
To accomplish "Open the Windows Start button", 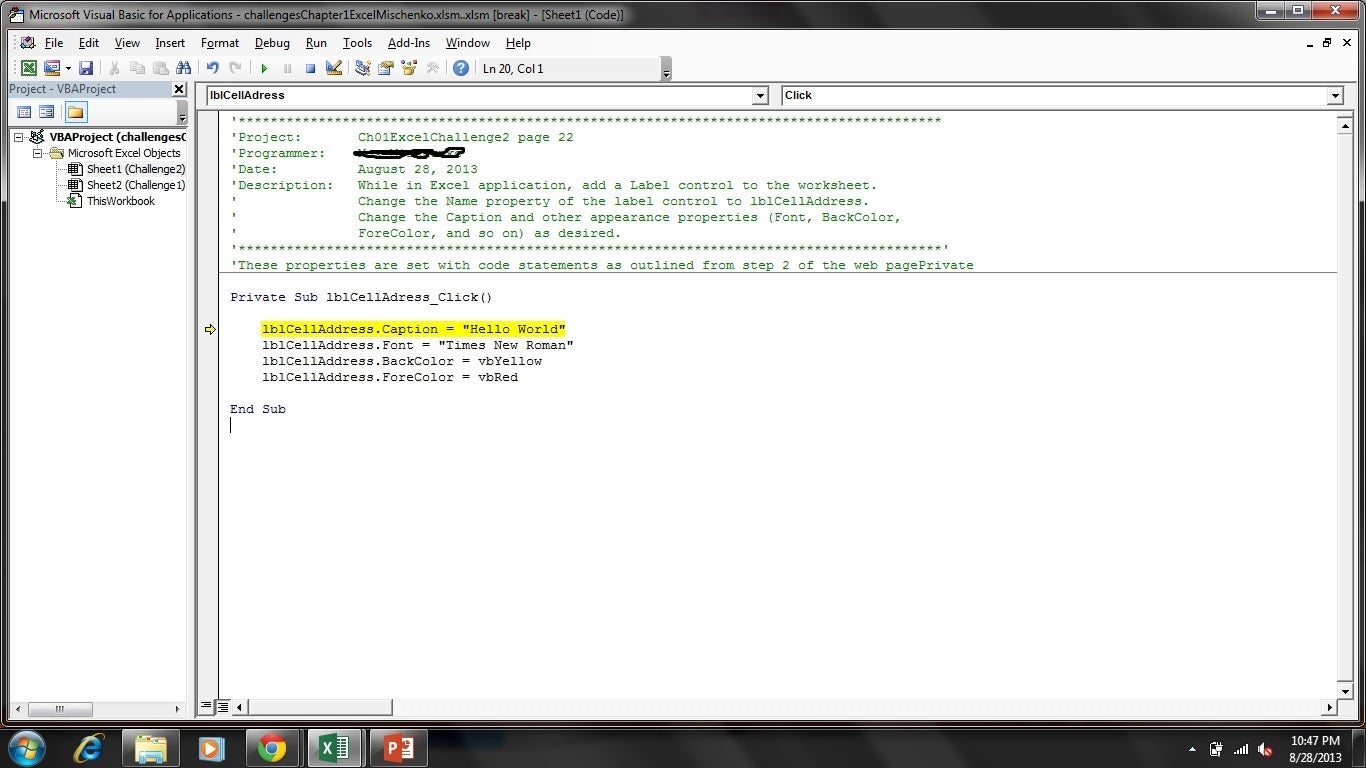I will click(x=26, y=747).
